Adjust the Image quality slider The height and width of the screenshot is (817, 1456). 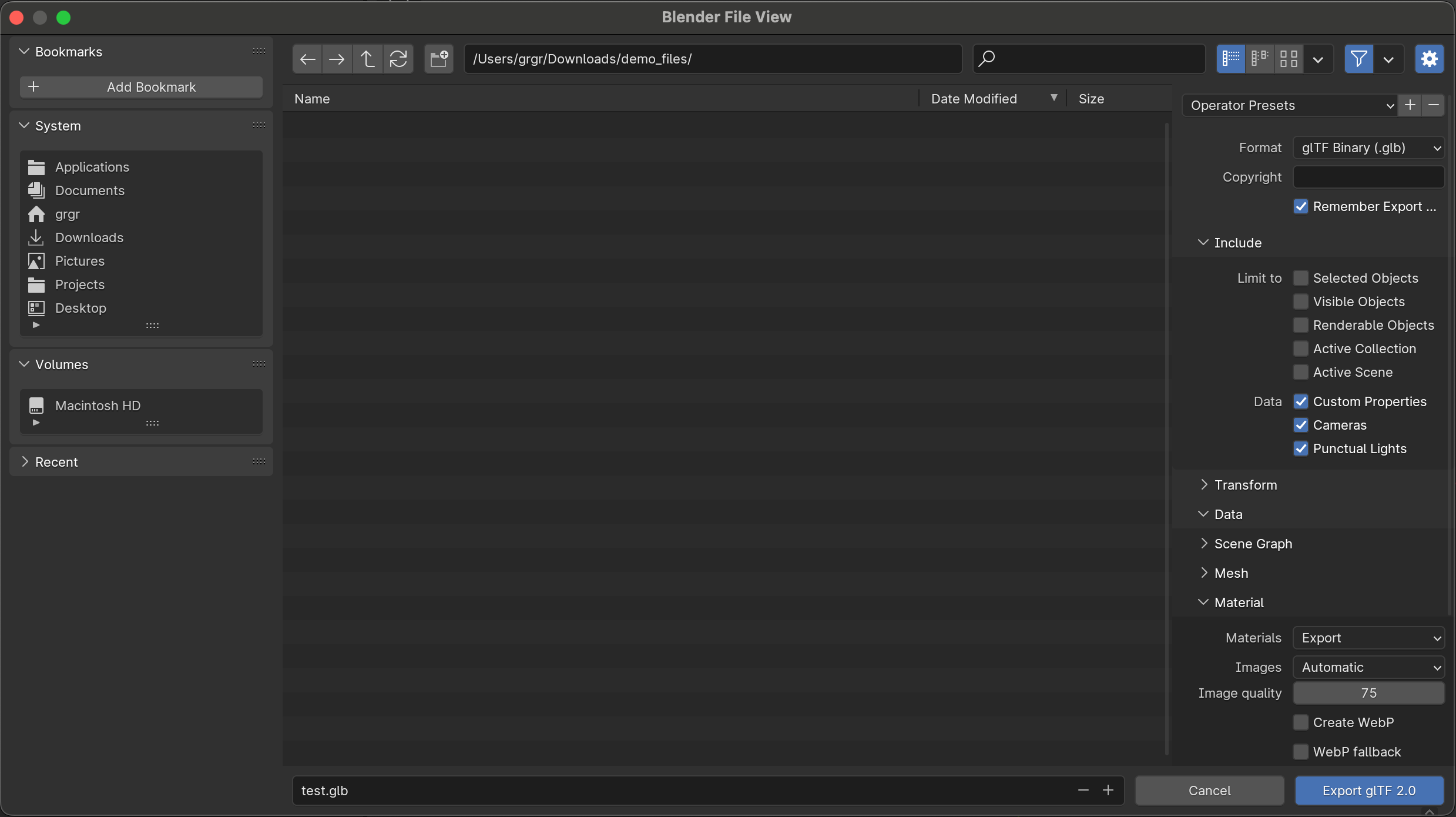[x=1368, y=693]
